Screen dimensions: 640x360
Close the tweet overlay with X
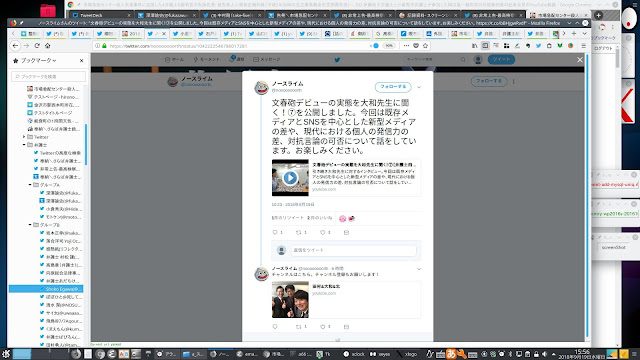click(580, 60)
